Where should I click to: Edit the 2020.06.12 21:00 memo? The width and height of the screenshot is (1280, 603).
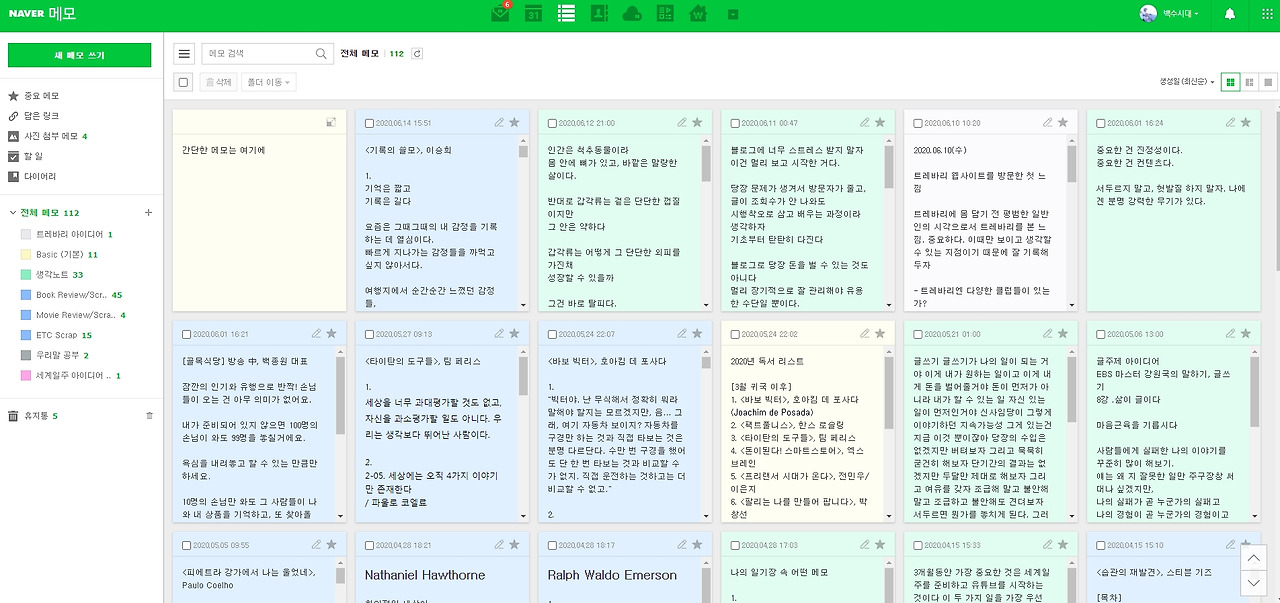click(682, 122)
